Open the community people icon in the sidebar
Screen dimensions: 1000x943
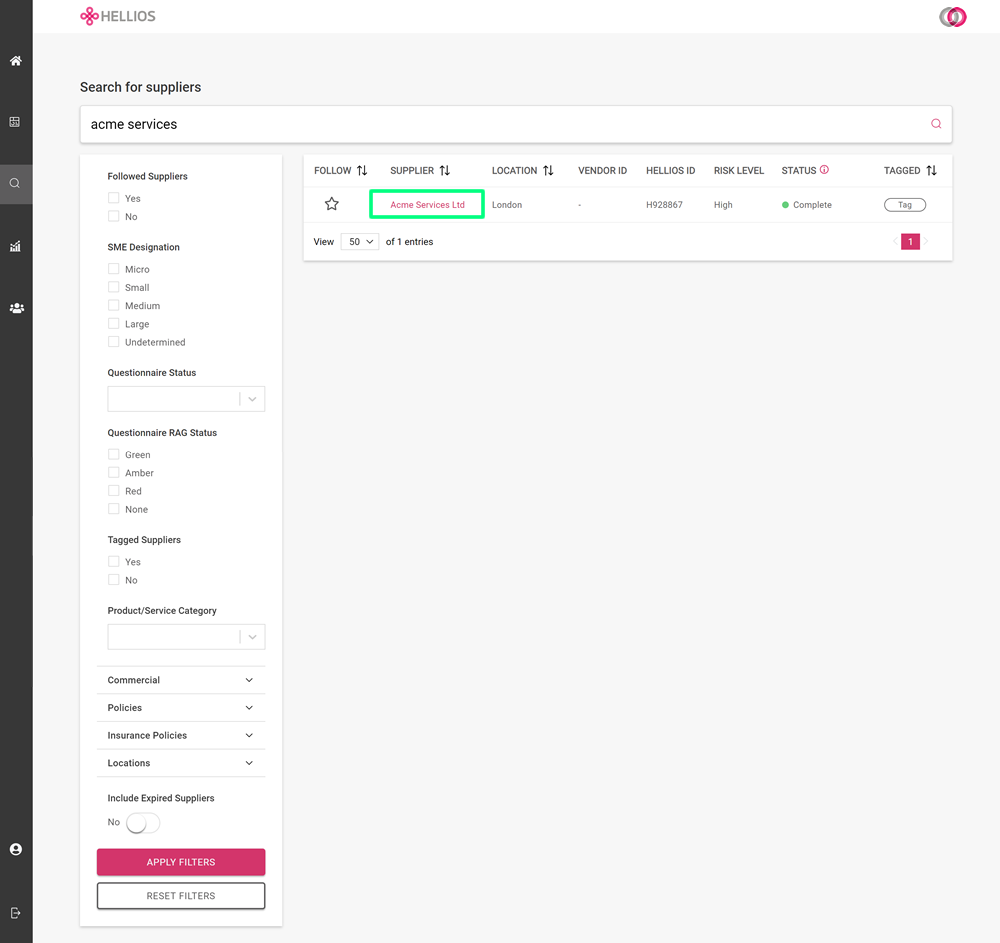(15, 308)
